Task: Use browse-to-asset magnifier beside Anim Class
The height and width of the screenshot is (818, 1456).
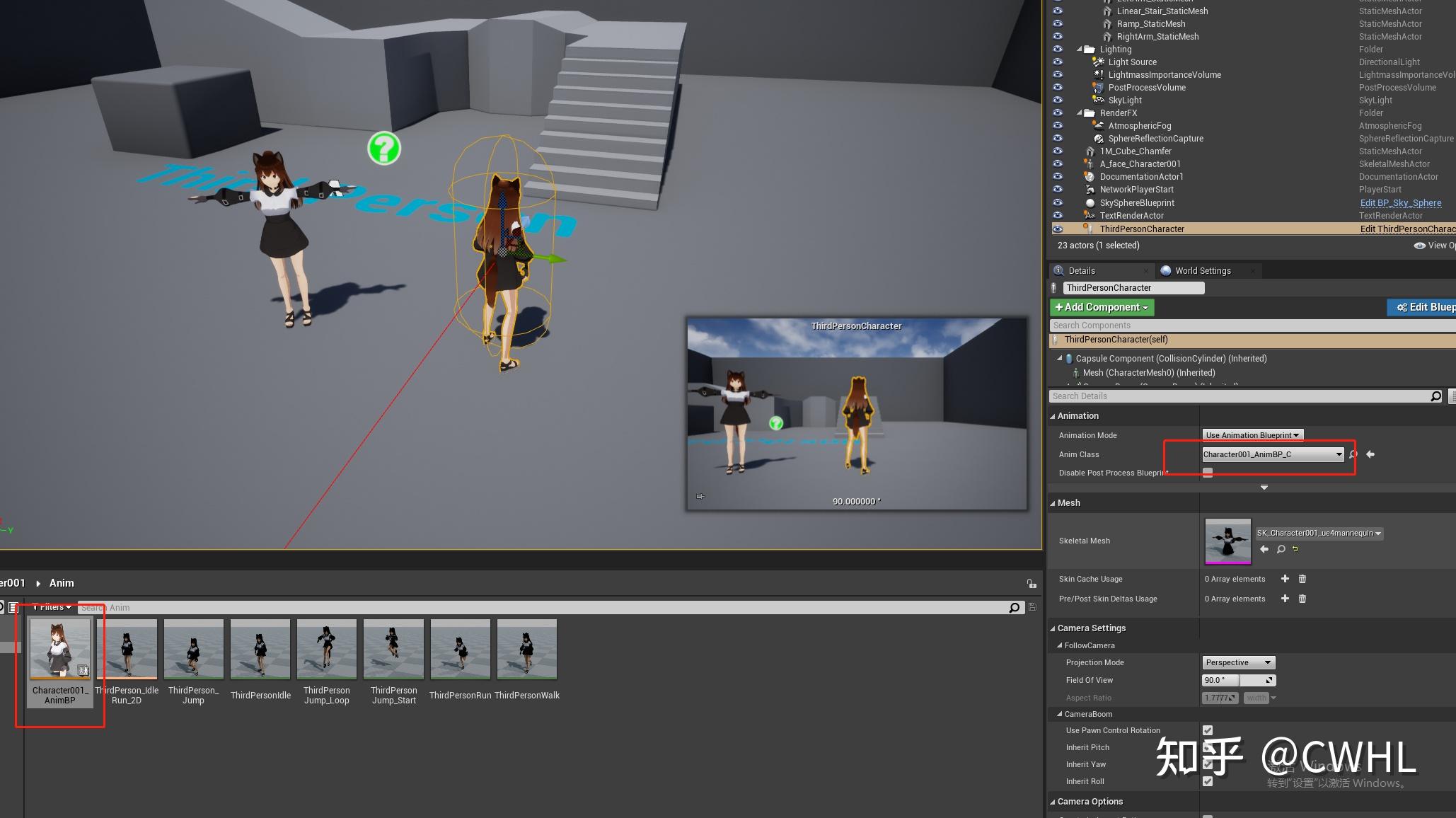Action: [x=1353, y=454]
